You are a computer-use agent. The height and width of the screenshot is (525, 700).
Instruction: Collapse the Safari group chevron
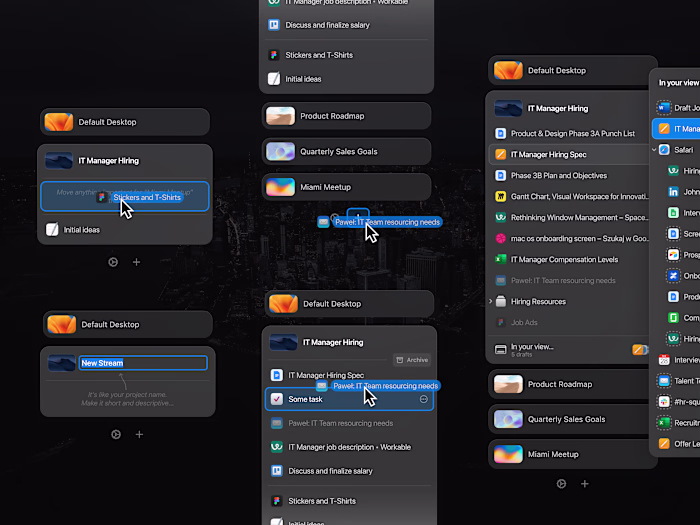pyautogui.click(x=654, y=150)
